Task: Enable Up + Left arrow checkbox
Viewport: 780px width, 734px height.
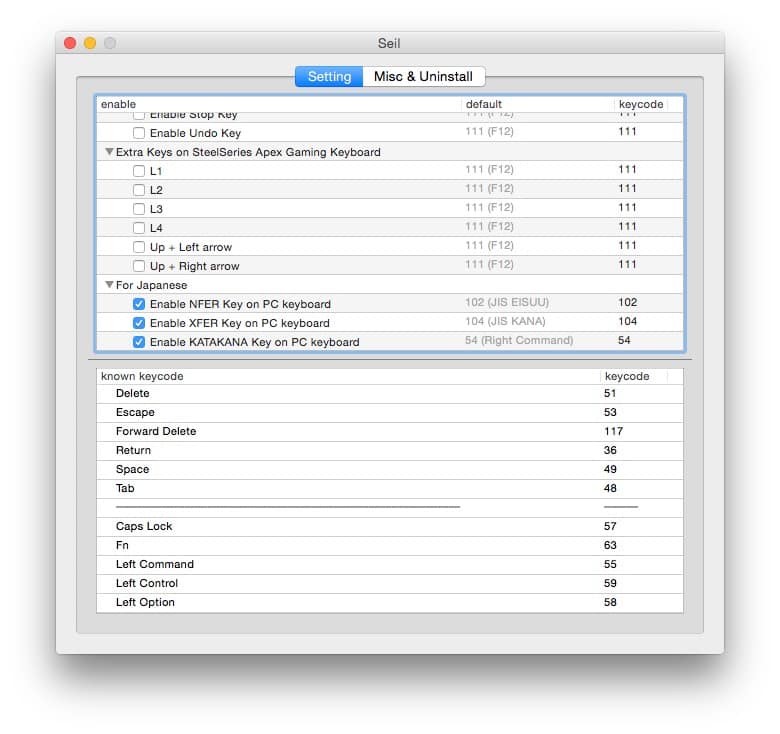Action: pyautogui.click(x=139, y=247)
